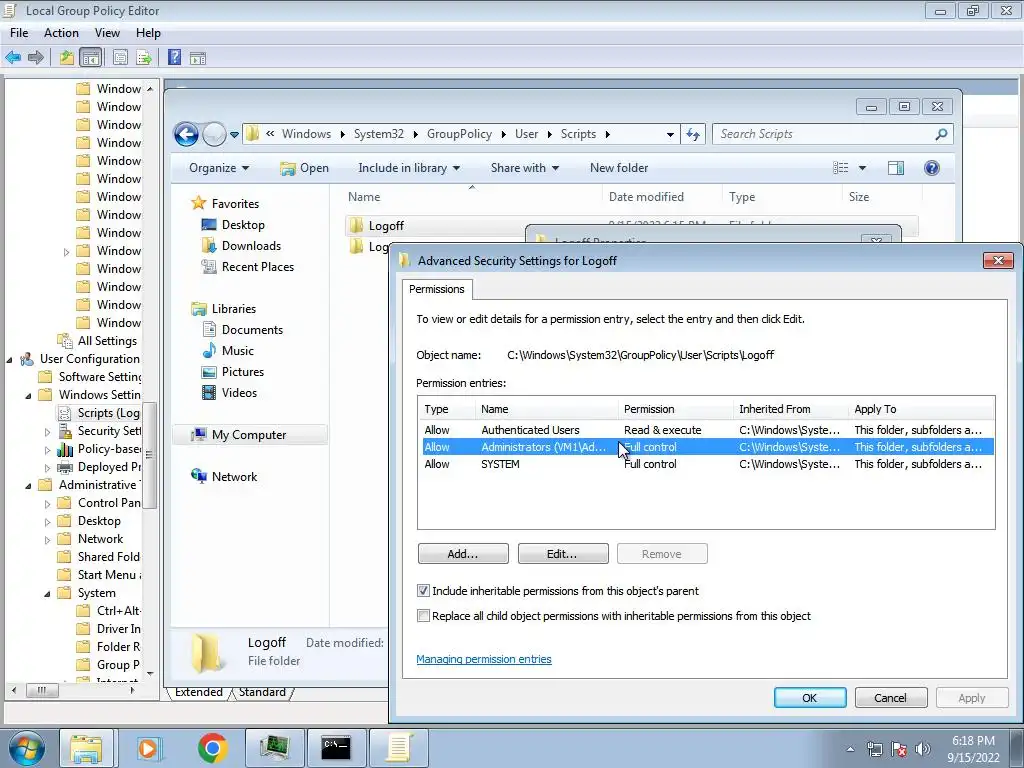Collapse the User Configuration tree node
Image resolution: width=1024 pixels, height=768 pixels.
click(x=10, y=359)
